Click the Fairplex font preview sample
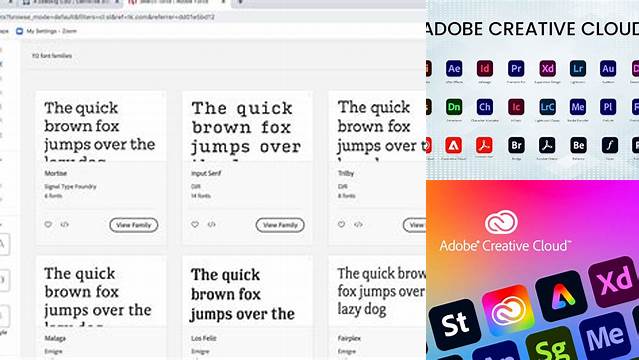Image resolution: width=639 pixels, height=360 pixels. [381, 291]
